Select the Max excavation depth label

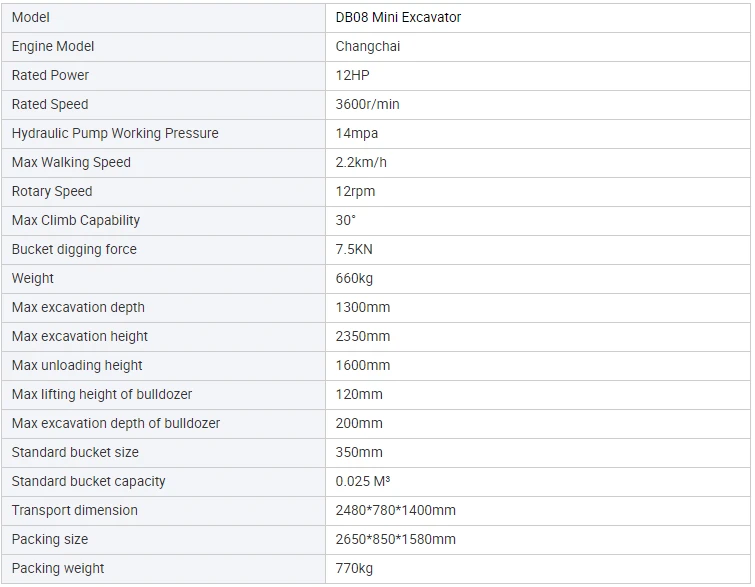(x=78, y=307)
